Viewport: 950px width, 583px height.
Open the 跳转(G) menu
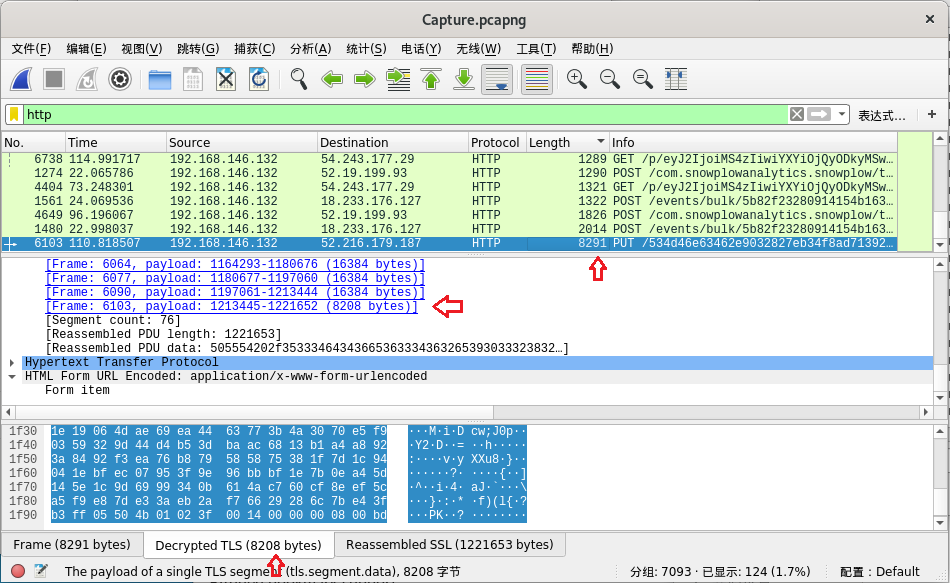click(x=198, y=49)
